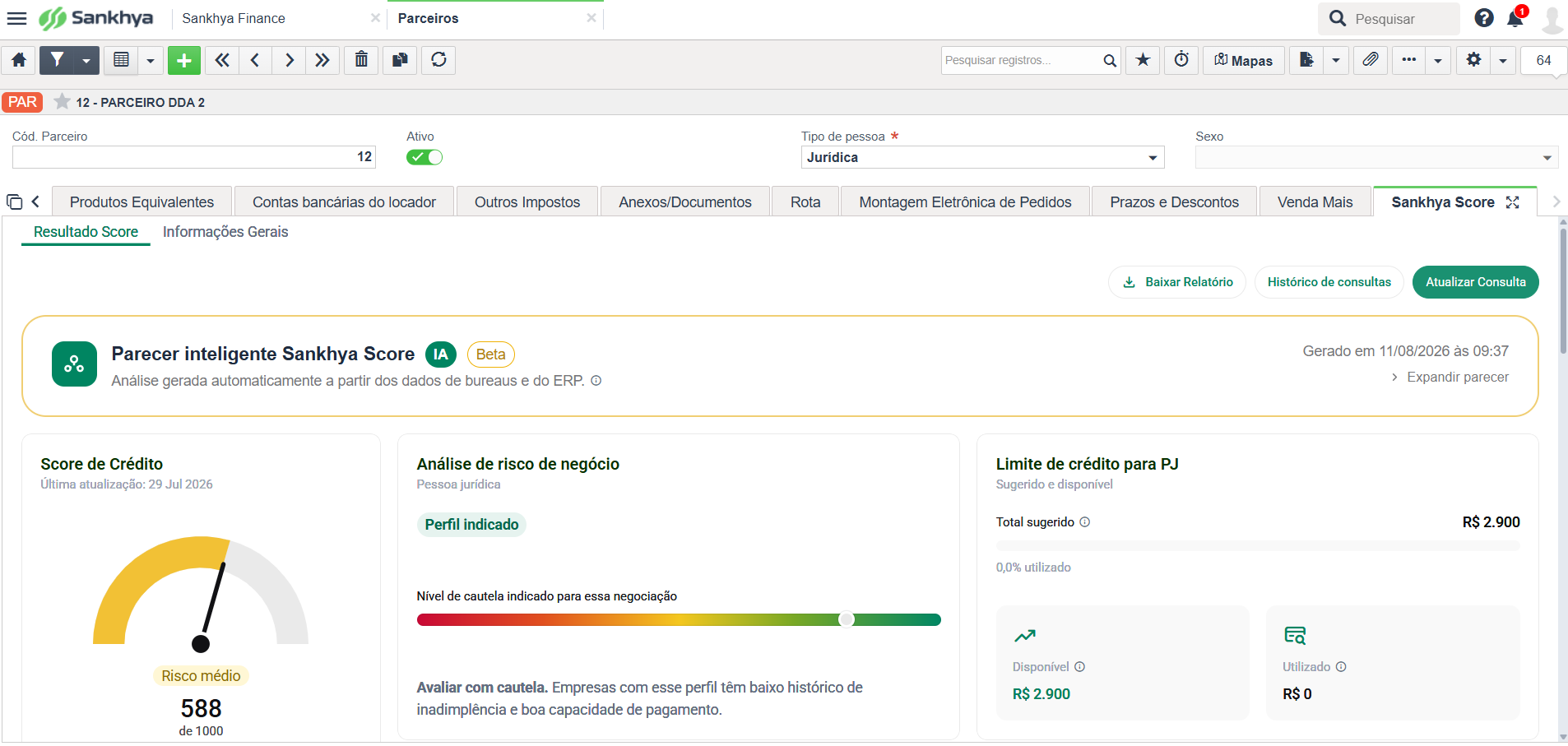Delete the current record with trash icon
Image resolution: width=1568 pixels, height=746 pixels.
[361, 60]
